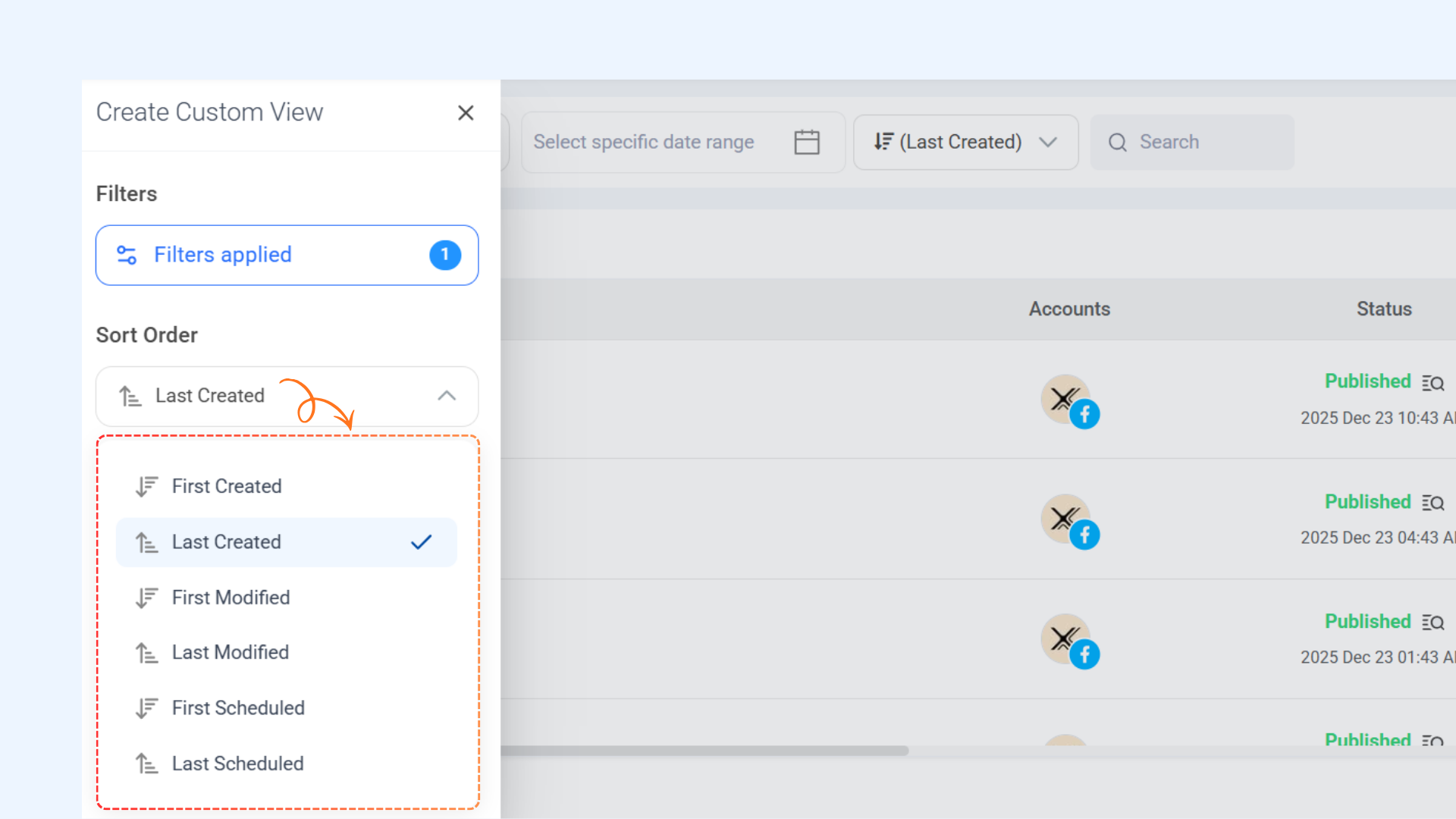
Task: Close the Create Custom View panel
Action: click(466, 113)
